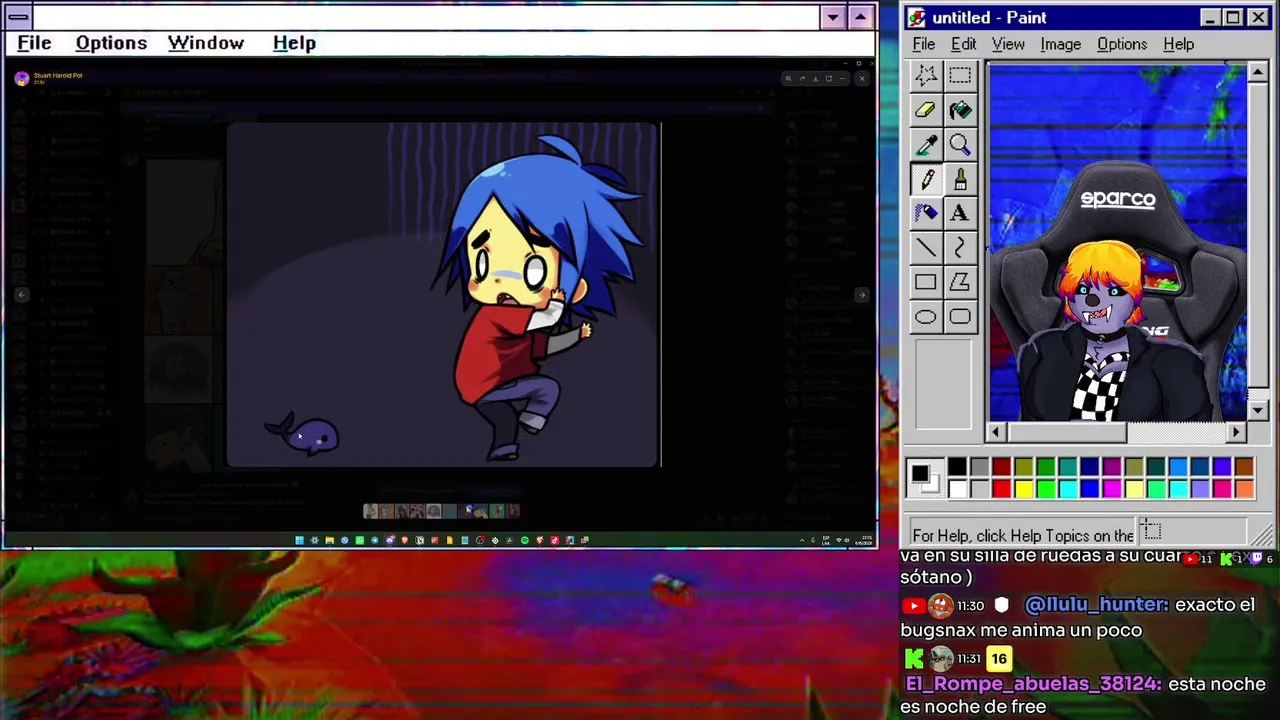The image size is (1280, 720).
Task: Choose the Text tool in Paint
Action: pos(960,213)
